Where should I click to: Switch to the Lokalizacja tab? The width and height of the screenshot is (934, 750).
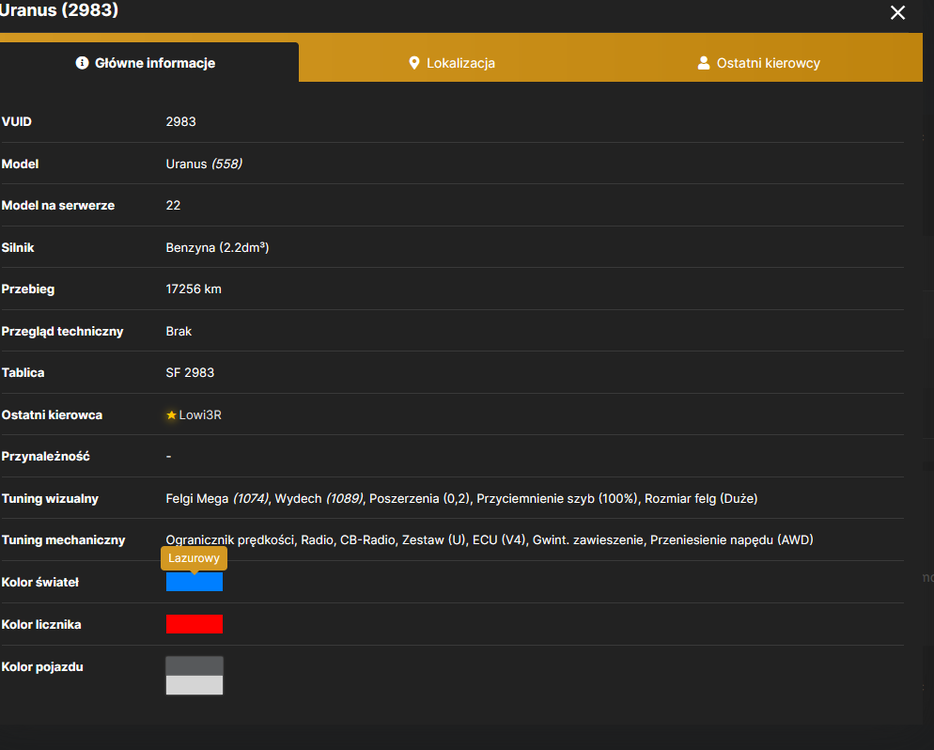452,63
